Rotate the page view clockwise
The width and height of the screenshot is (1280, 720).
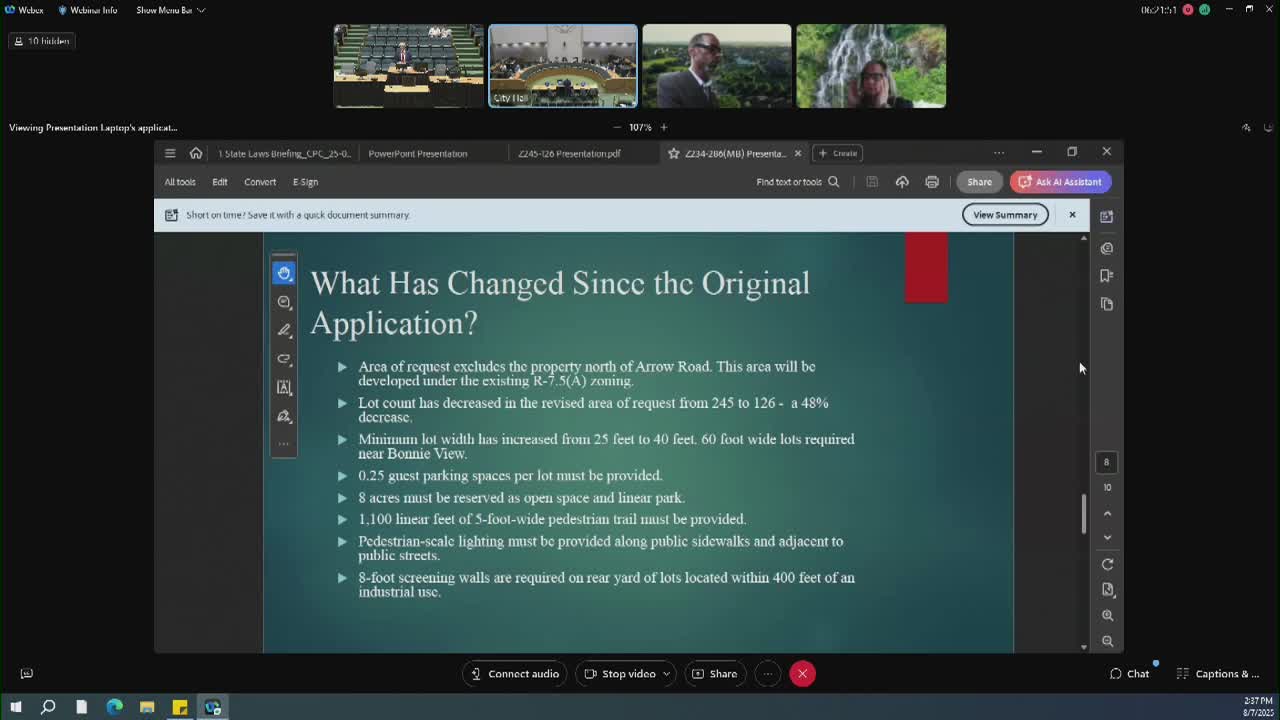coord(1107,564)
